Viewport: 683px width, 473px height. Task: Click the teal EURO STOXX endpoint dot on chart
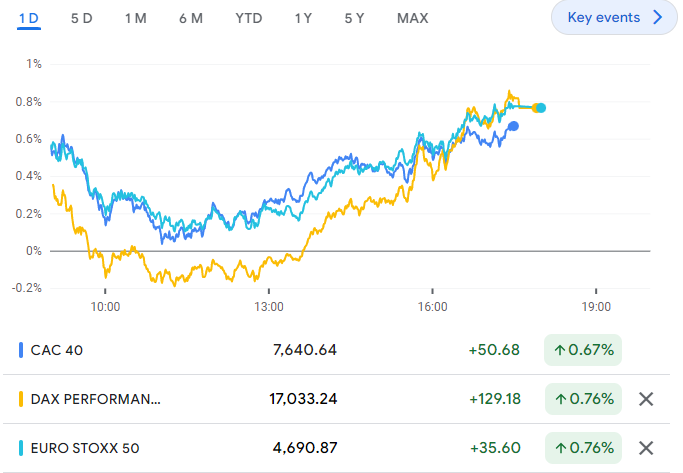[x=541, y=108]
